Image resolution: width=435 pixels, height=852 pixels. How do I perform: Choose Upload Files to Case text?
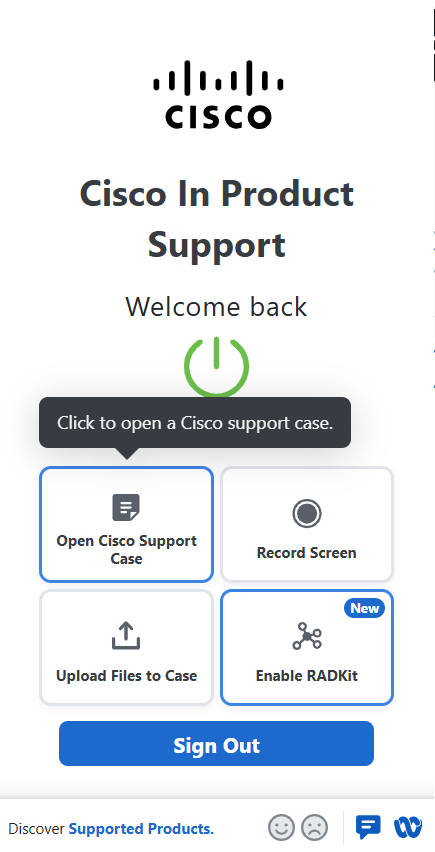point(127,676)
